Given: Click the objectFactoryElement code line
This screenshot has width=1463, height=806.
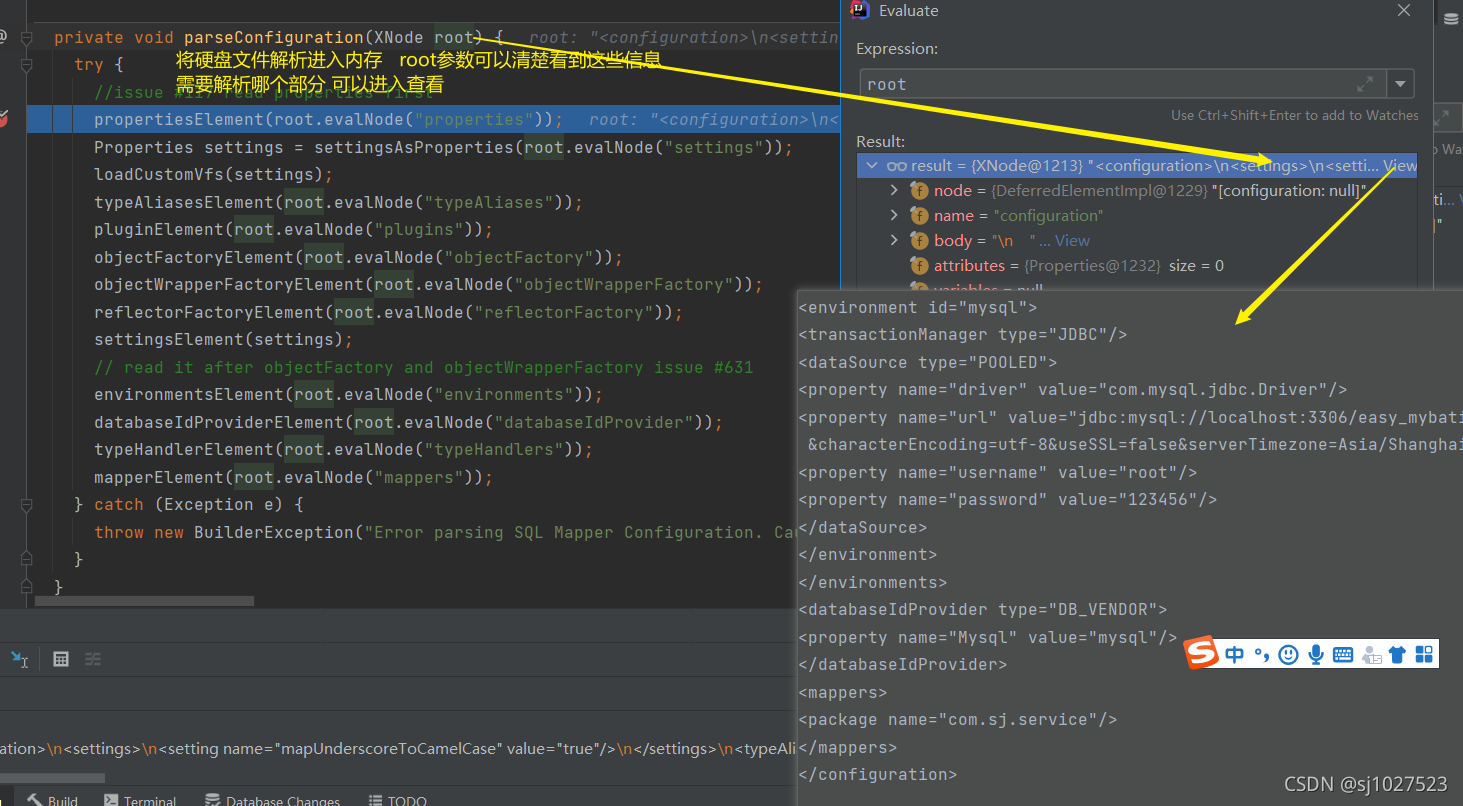Looking at the screenshot, I should pyautogui.click(x=358, y=257).
